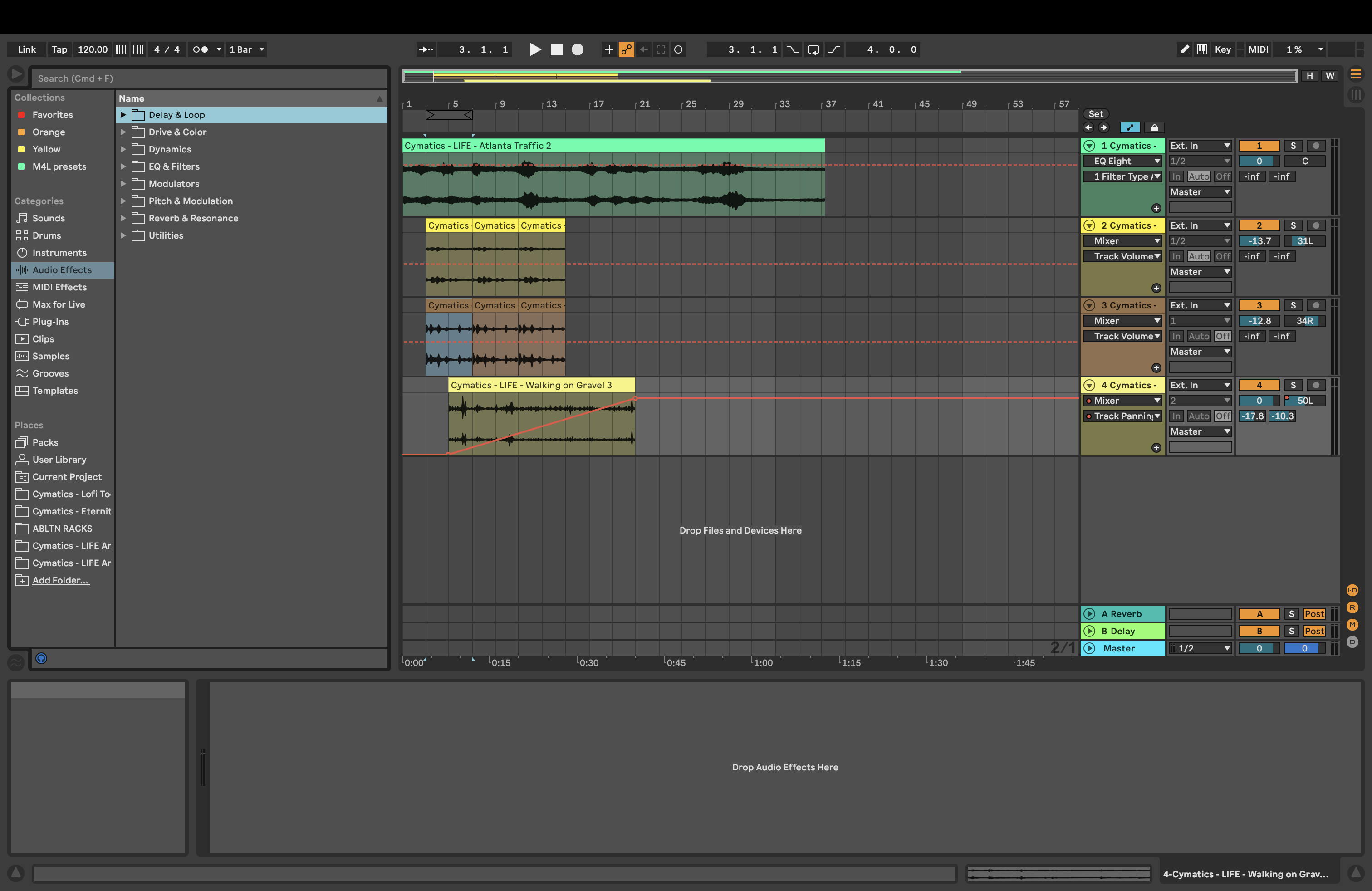Viewport: 1372px width, 891px height.
Task: Toggle the Returns section R button
Action: 1352,607
